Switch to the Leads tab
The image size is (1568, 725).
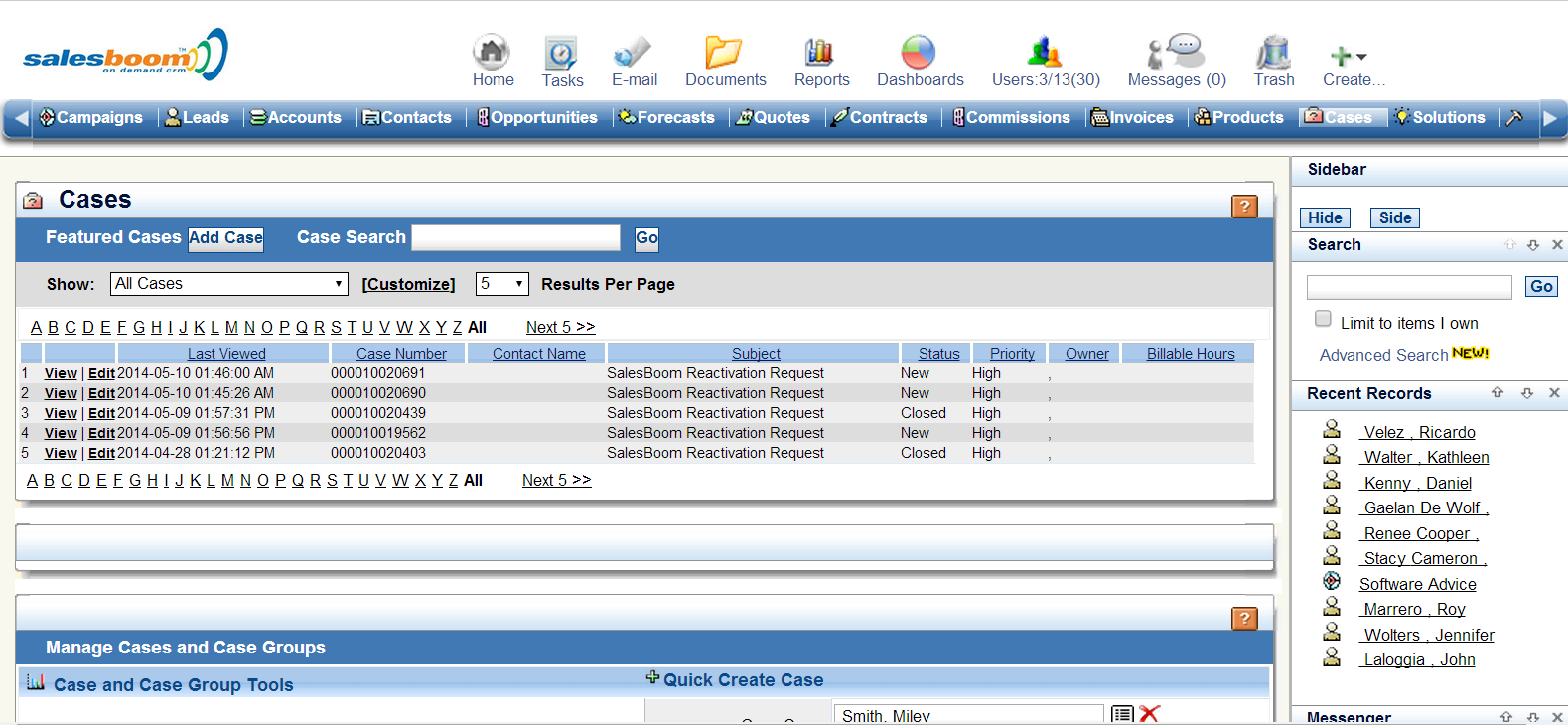[197, 117]
